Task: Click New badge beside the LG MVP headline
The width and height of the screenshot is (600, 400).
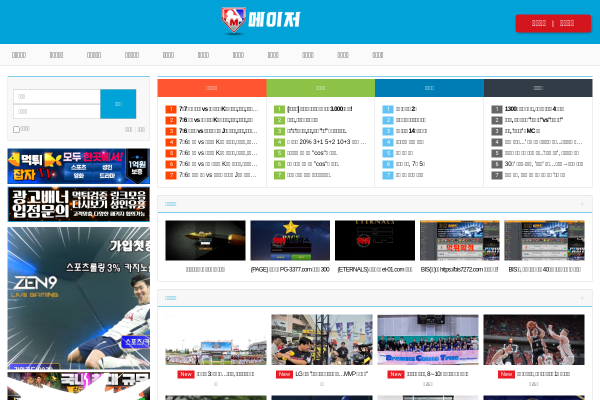Action: pos(284,374)
